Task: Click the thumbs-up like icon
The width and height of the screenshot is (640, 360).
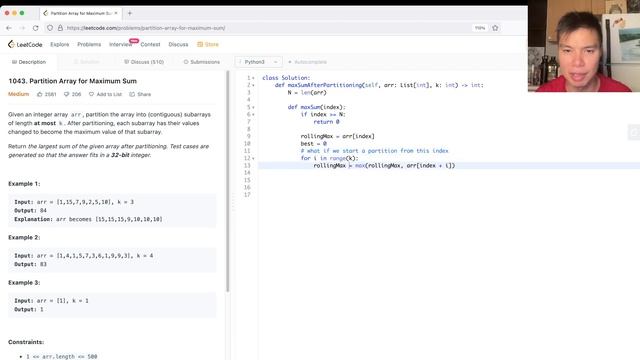Action: (x=40, y=94)
